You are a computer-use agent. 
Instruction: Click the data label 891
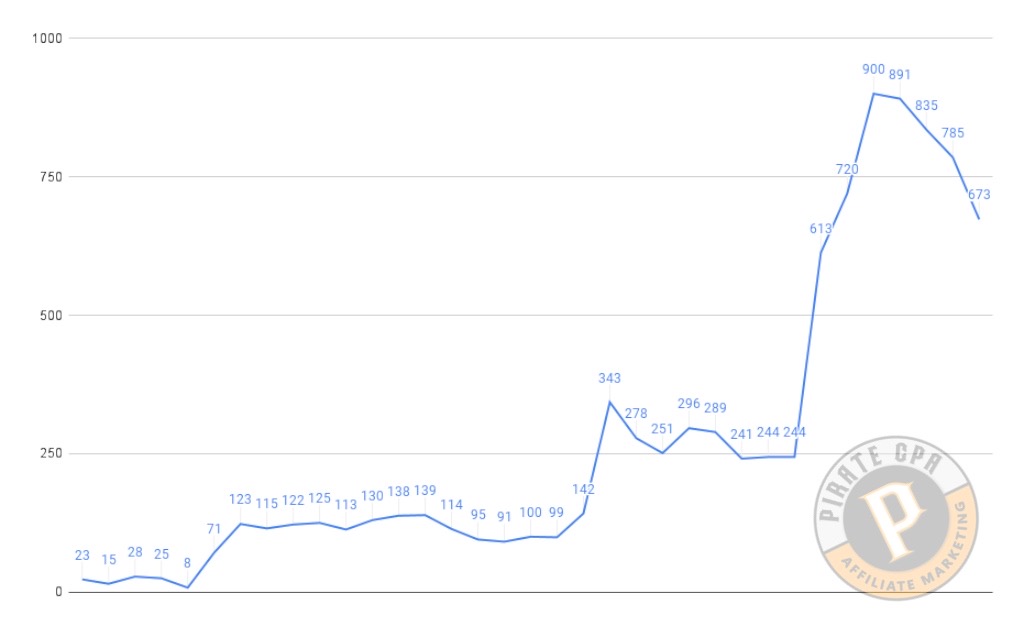click(899, 74)
